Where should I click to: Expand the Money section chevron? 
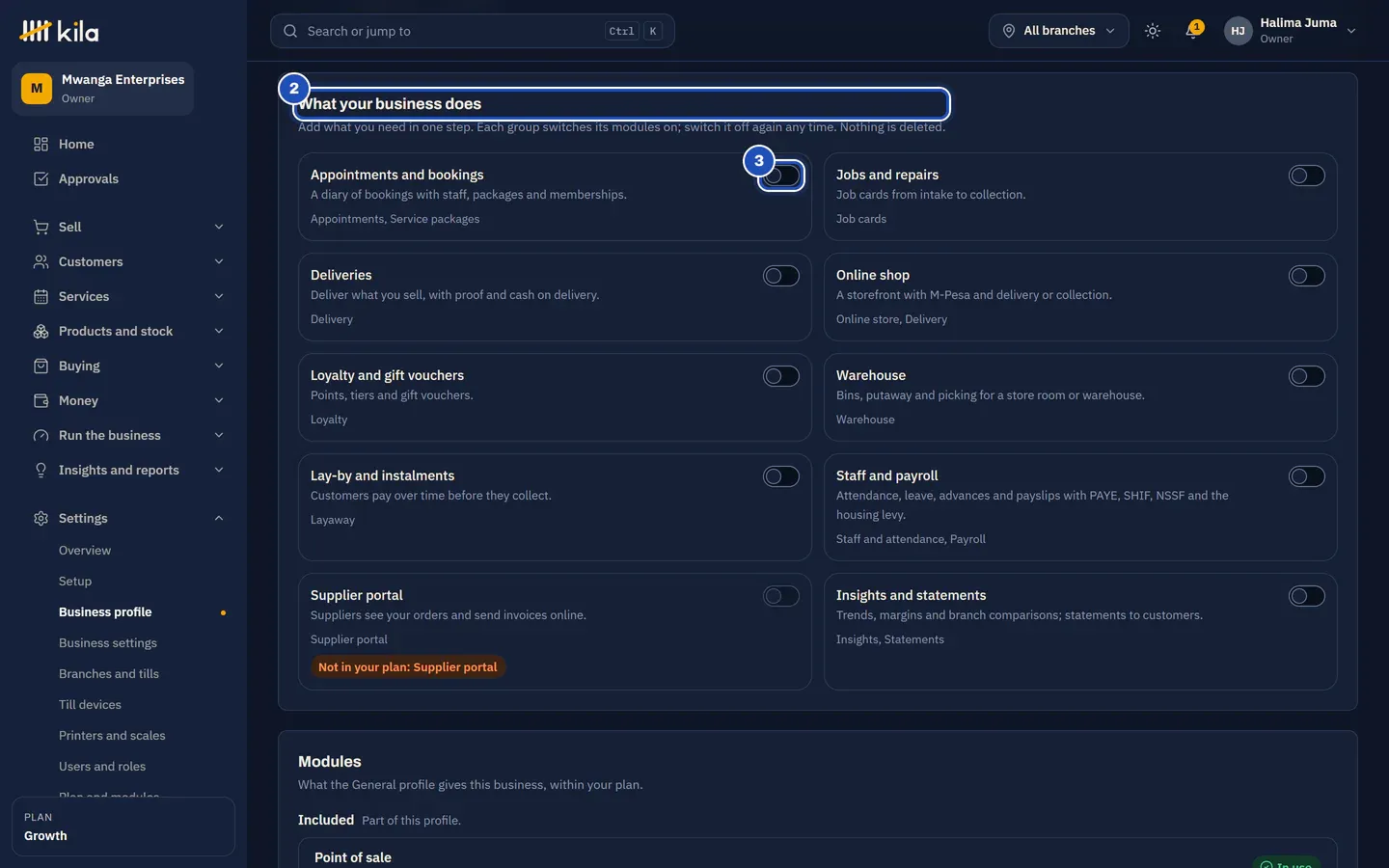tap(219, 400)
